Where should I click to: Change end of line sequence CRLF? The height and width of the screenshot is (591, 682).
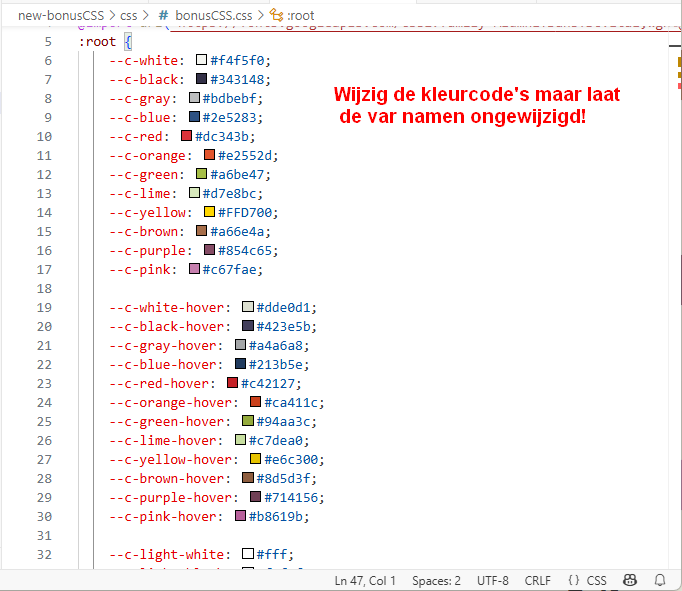[x=537, y=580]
